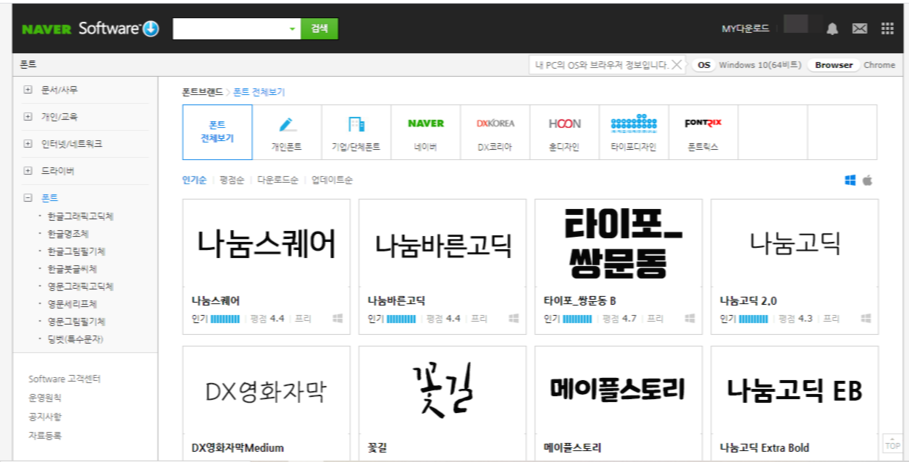Close the OS info tooltip
Viewport: 909px width, 462px height.
pos(676,65)
